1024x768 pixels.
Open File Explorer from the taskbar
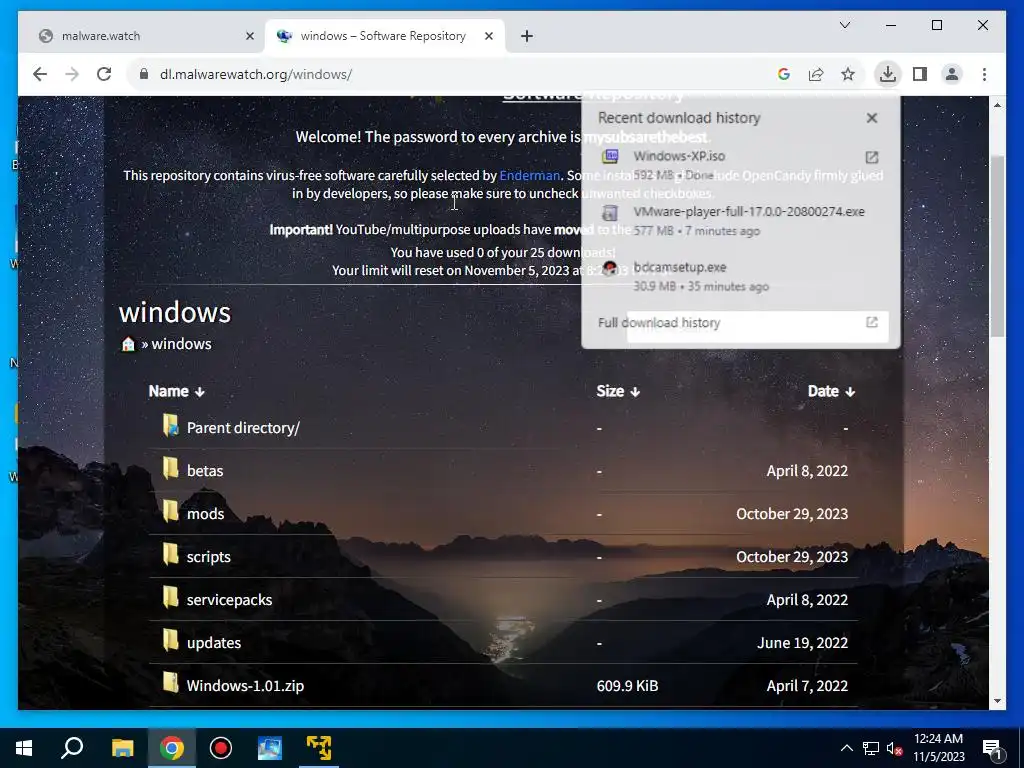(122, 748)
